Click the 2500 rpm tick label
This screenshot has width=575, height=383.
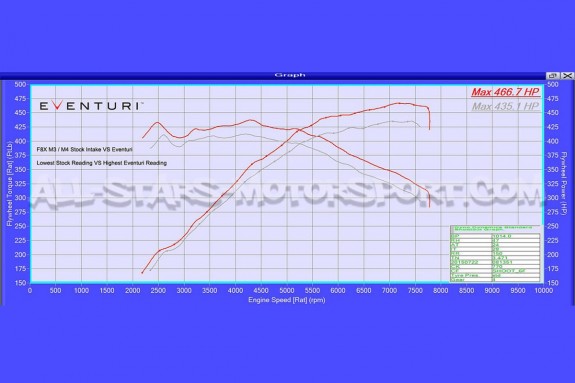(x=158, y=291)
